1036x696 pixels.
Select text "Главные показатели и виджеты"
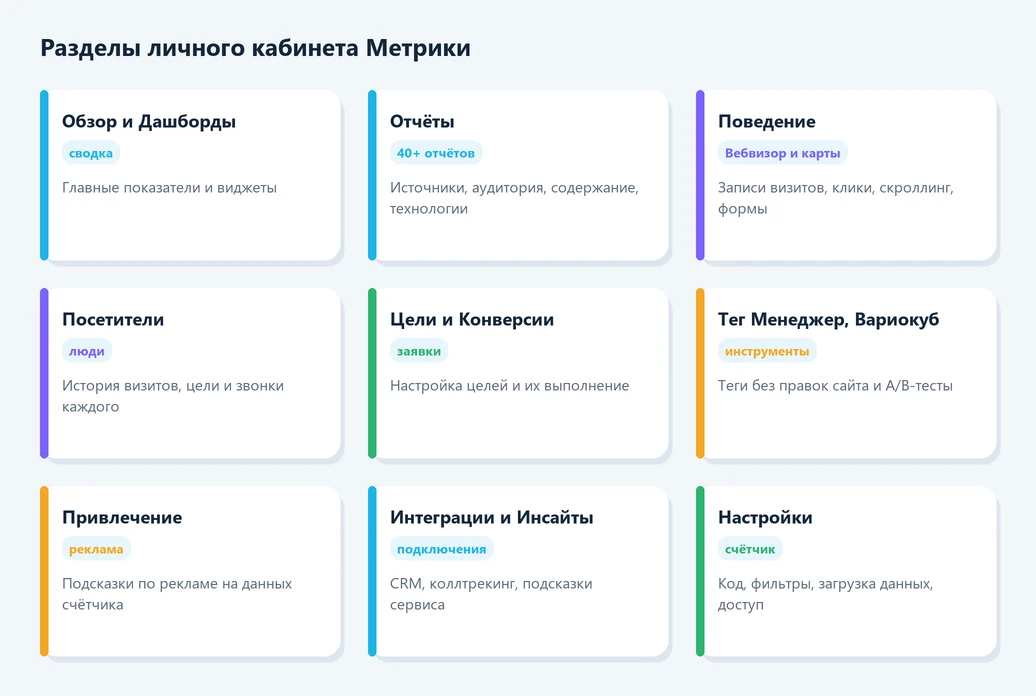(169, 188)
